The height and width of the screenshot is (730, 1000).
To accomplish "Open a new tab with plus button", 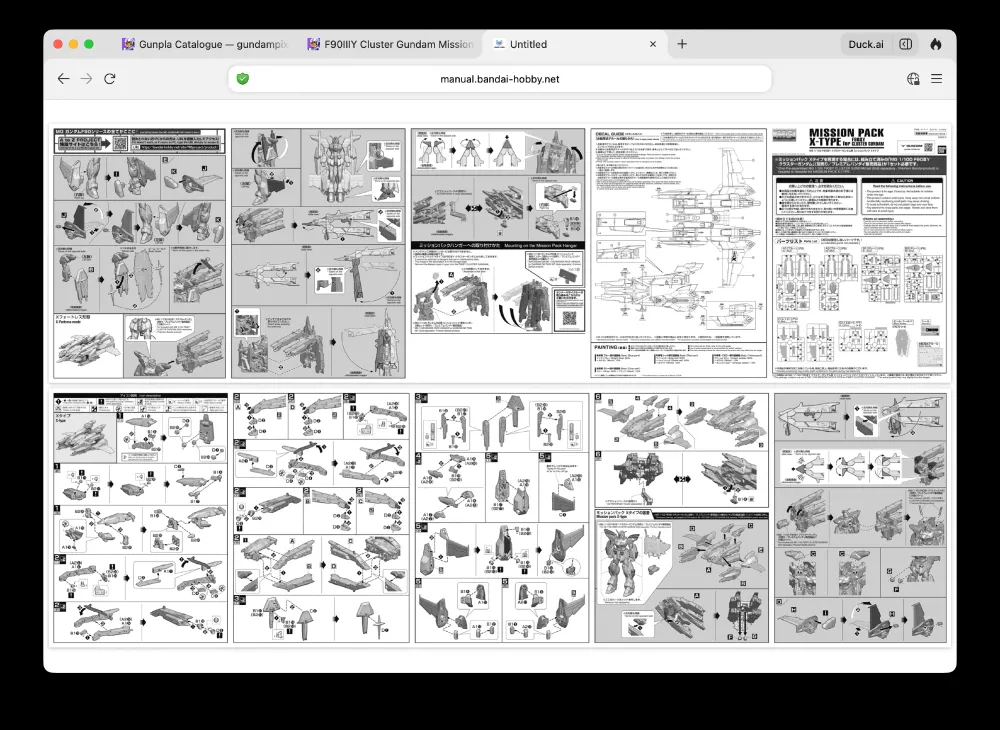I will pyautogui.click(x=682, y=44).
